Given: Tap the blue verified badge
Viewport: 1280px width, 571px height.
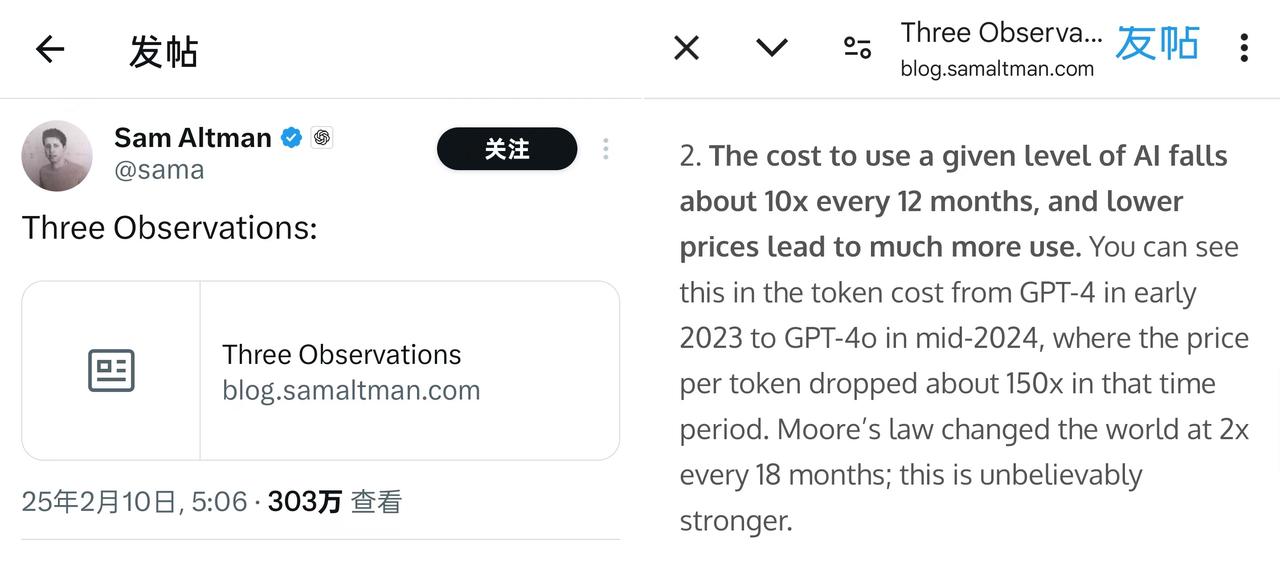Looking at the screenshot, I should coord(291,138).
